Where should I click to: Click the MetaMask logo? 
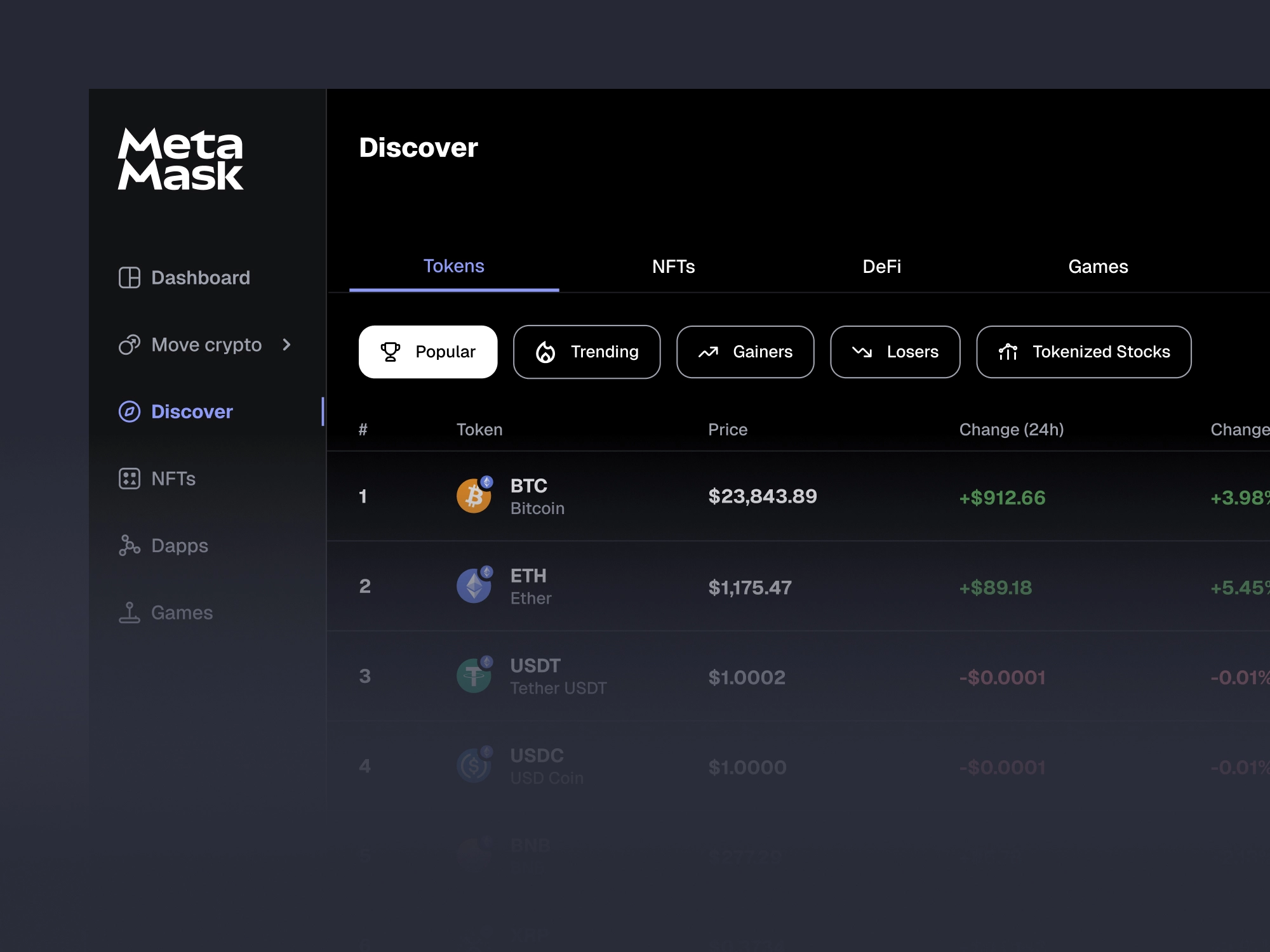(181, 159)
